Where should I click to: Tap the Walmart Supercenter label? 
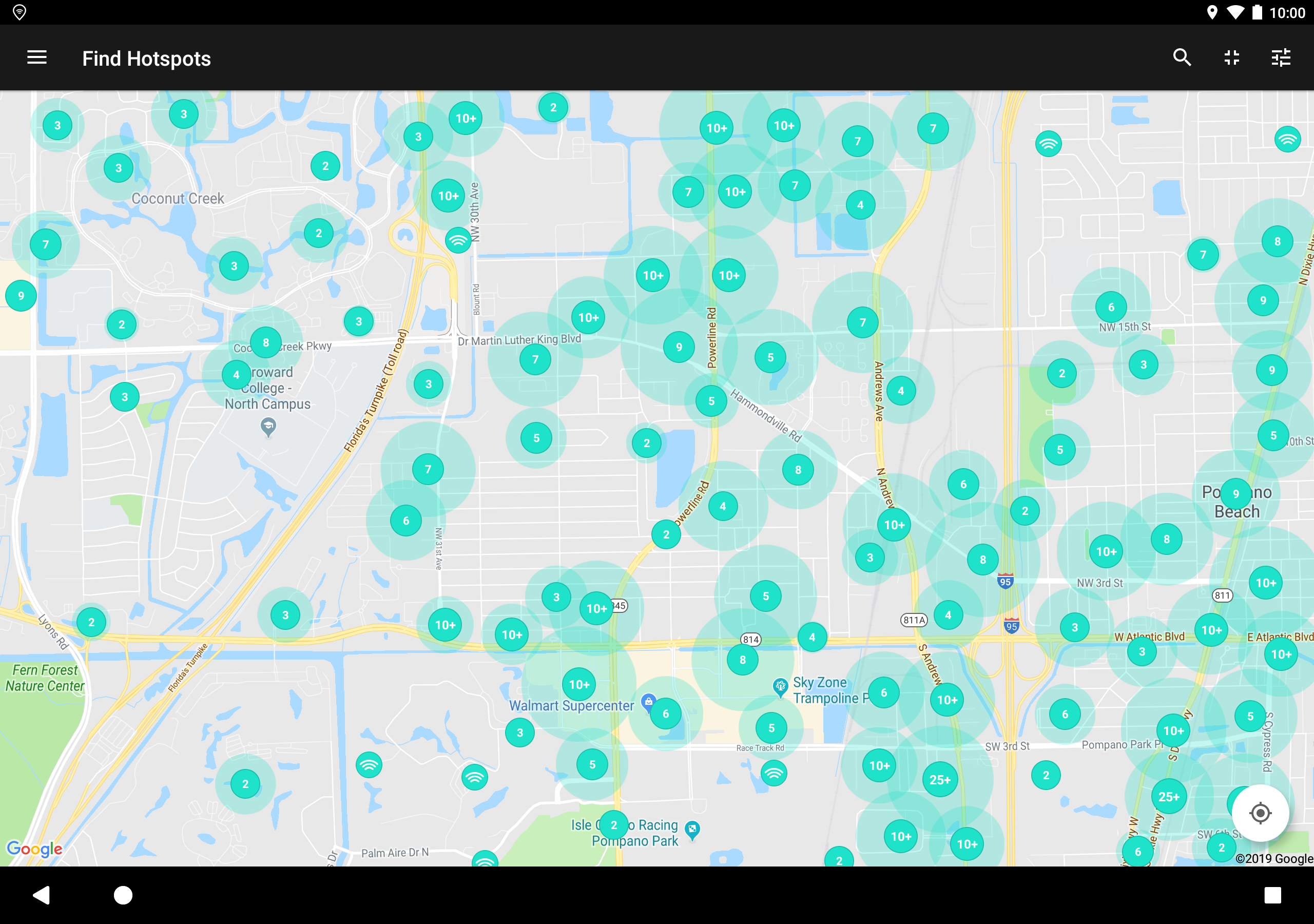(572, 706)
